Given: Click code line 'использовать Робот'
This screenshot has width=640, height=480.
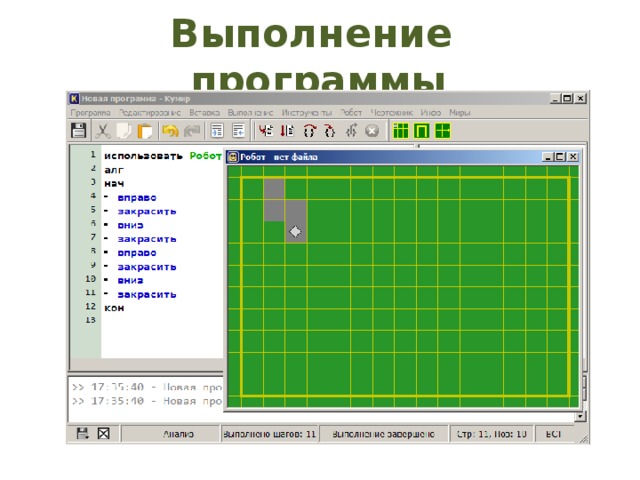Looking at the screenshot, I should coord(163,156).
